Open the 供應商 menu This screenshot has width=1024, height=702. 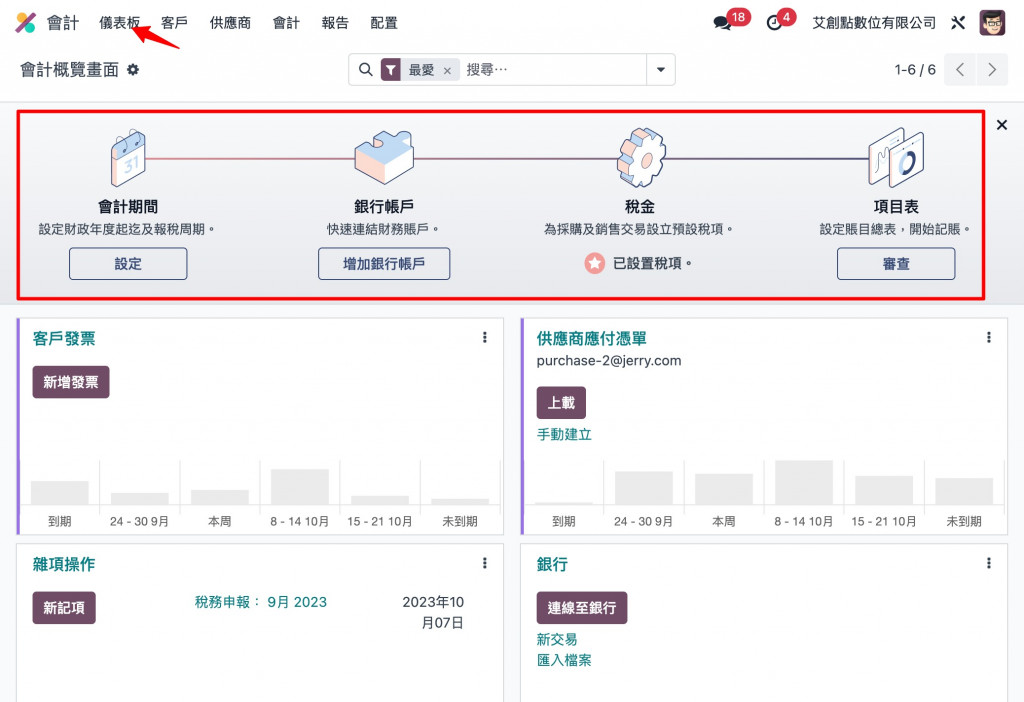click(x=230, y=23)
